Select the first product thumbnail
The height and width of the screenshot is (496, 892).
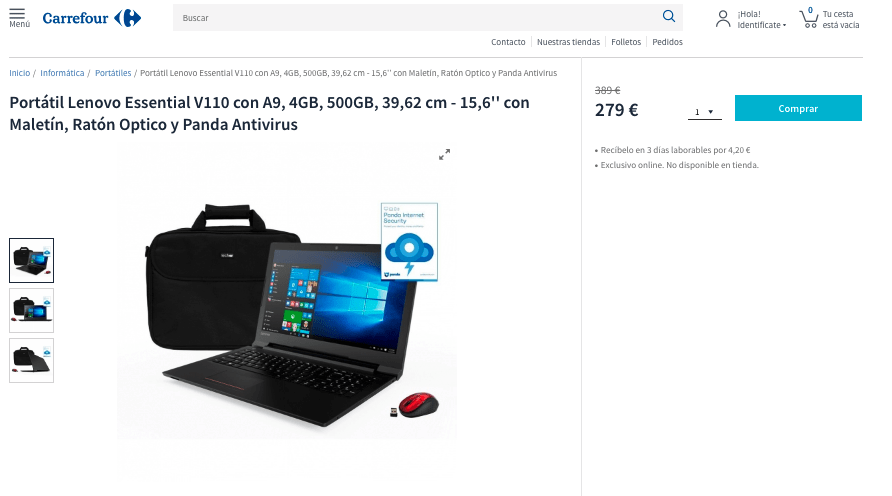coord(31,261)
